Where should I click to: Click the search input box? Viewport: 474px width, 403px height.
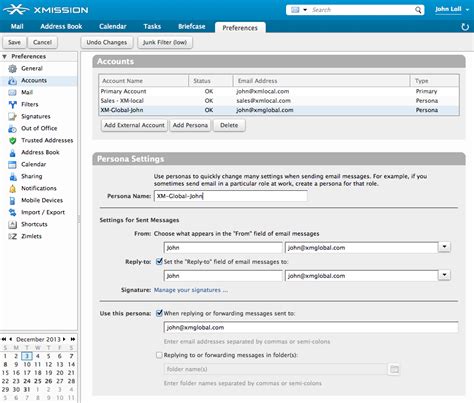click(362, 10)
